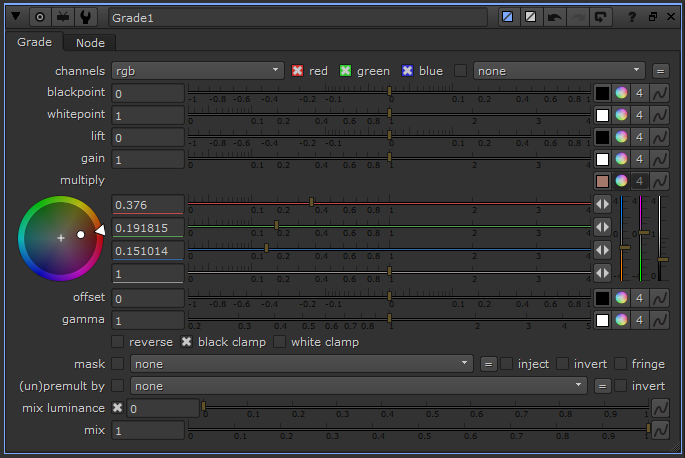Disable the red channel checkbox
685x458 pixels.
(297, 71)
